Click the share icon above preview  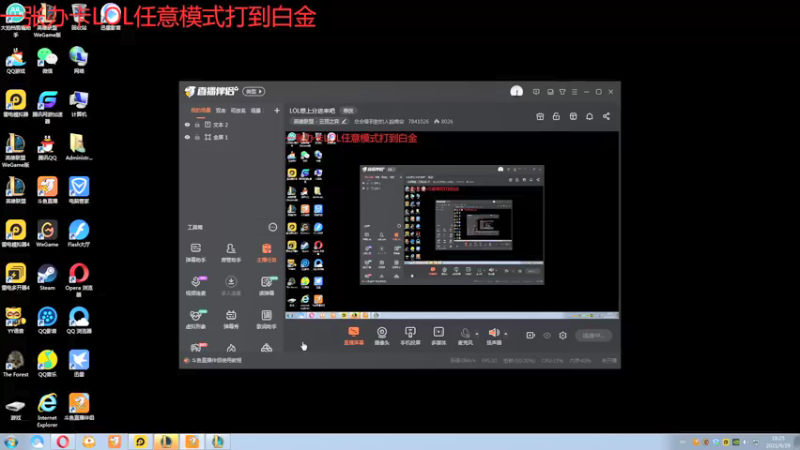click(x=606, y=116)
